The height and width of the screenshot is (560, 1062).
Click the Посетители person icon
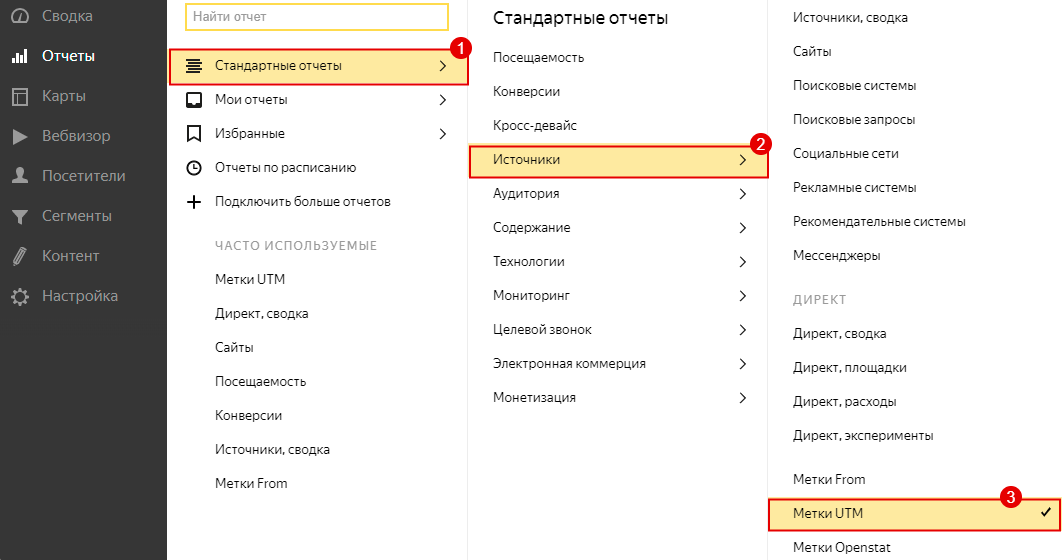pyautogui.click(x=19, y=176)
